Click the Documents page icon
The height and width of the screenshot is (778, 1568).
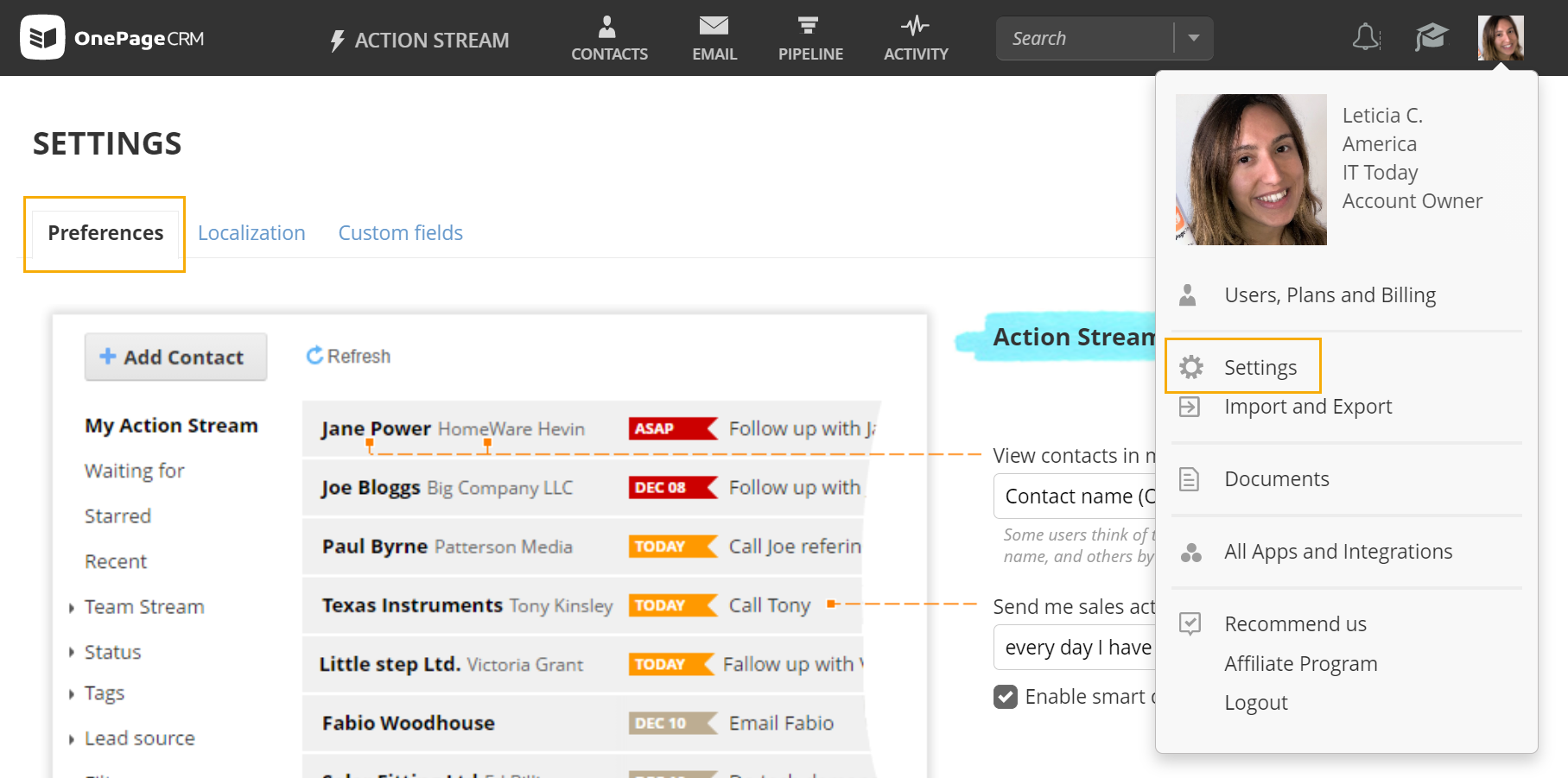pyautogui.click(x=1190, y=479)
